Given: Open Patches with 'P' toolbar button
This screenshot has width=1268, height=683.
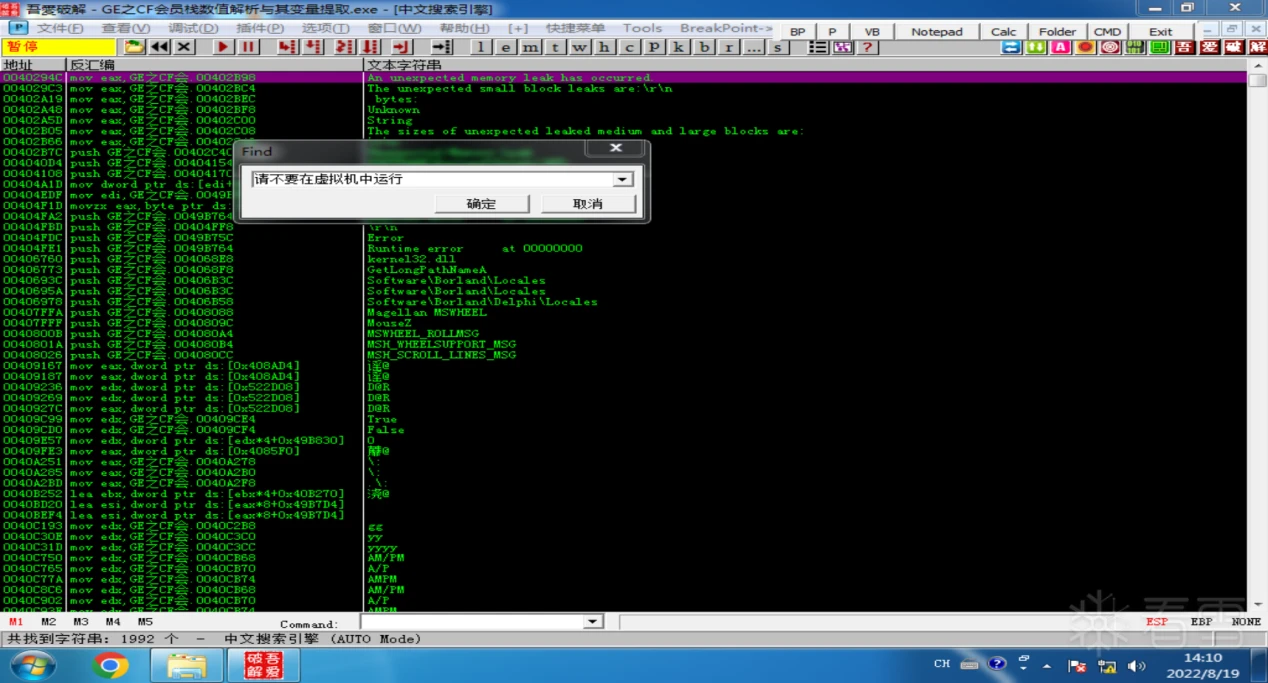Looking at the screenshot, I should 654,47.
